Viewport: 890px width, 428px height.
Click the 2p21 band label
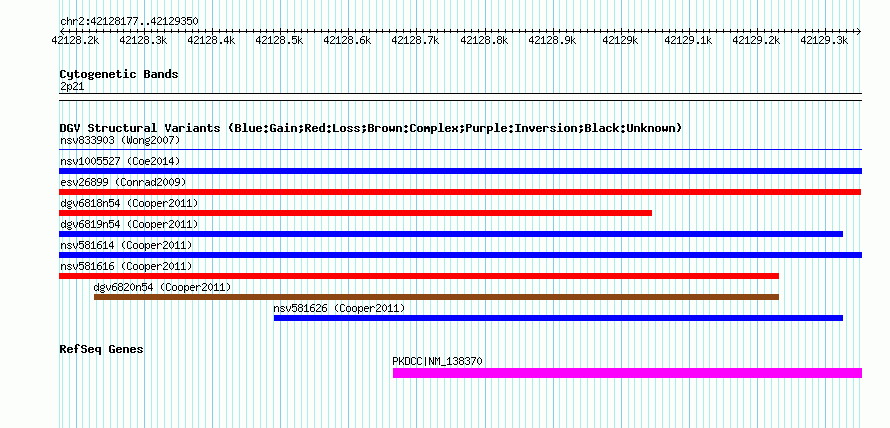pyautogui.click(x=72, y=87)
